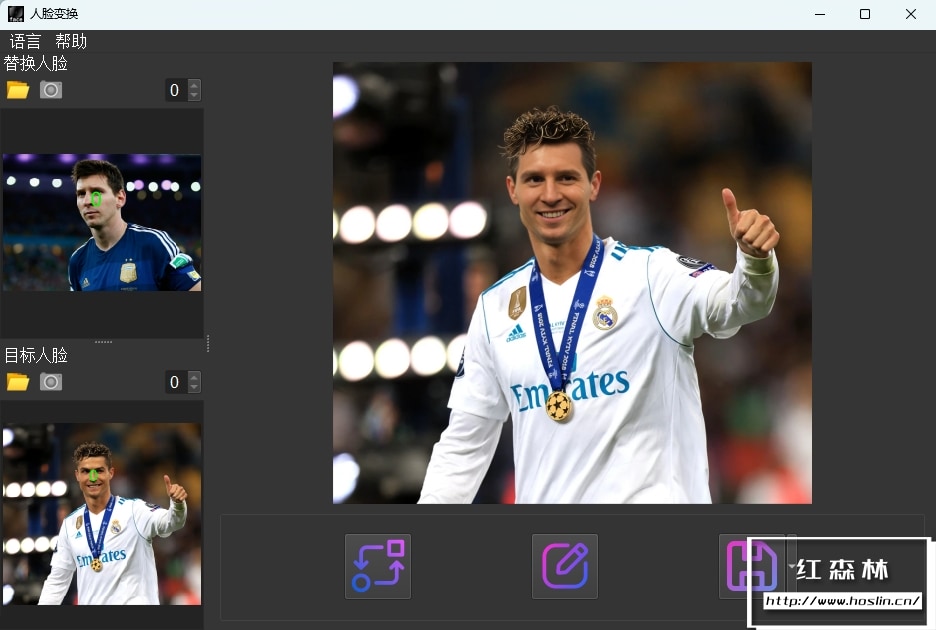Increase the 替换人脸 face index value

194,85
